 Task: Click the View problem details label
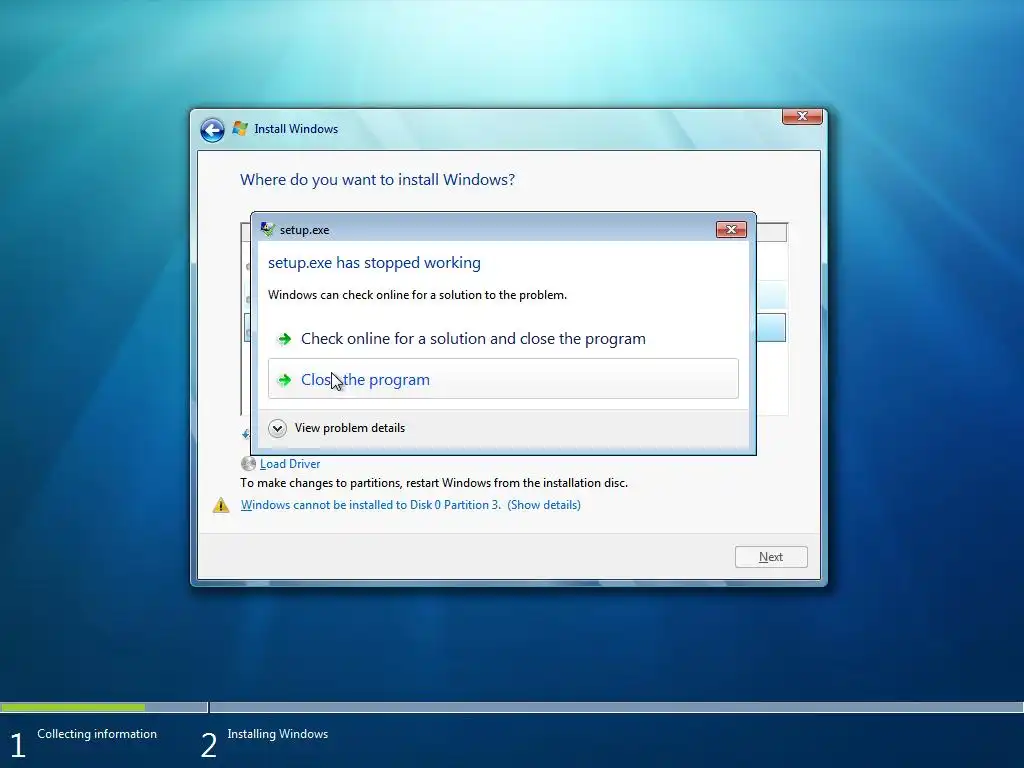pos(349,428)
